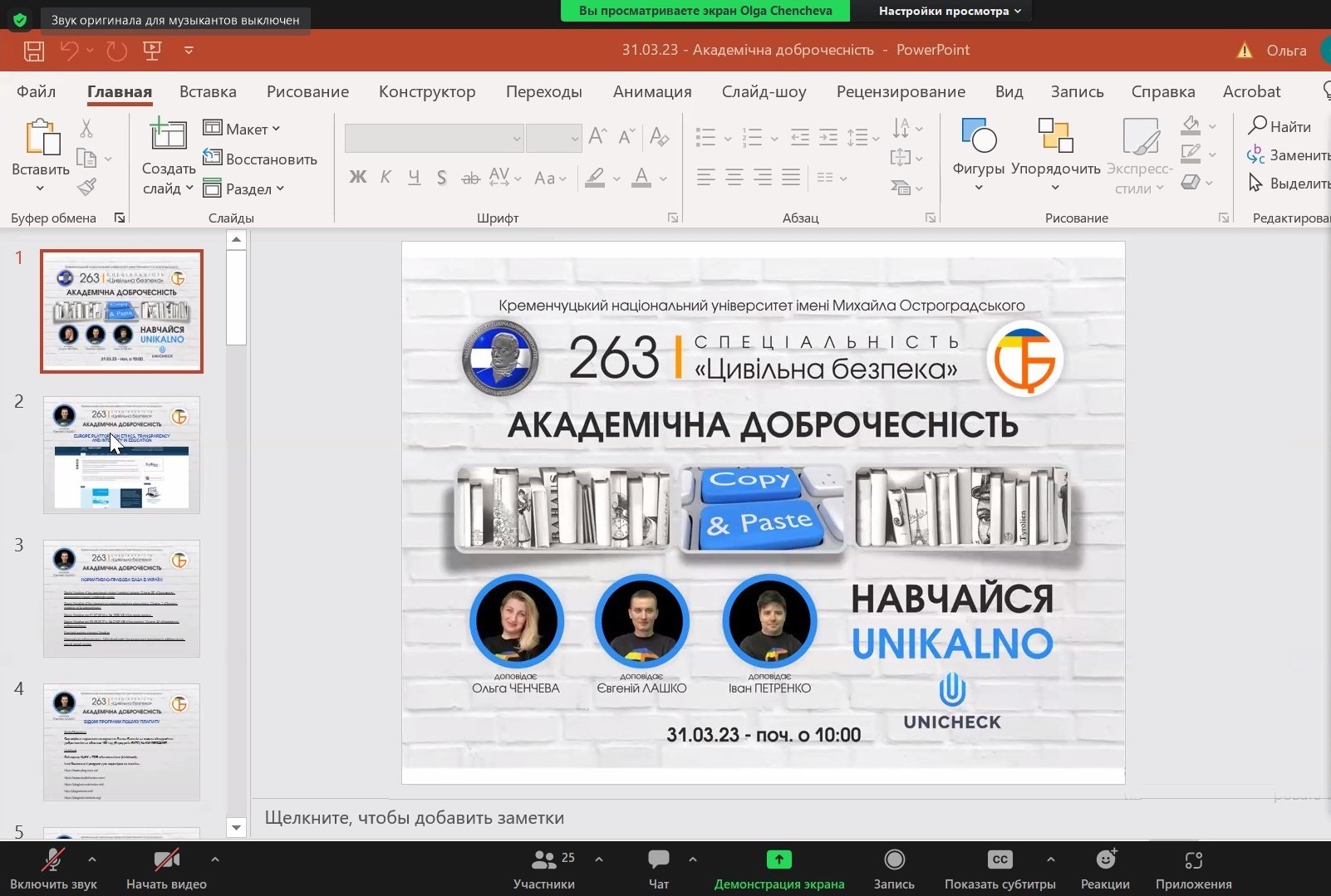
Task: Open the line spacing icon
Action: [857, 137]
